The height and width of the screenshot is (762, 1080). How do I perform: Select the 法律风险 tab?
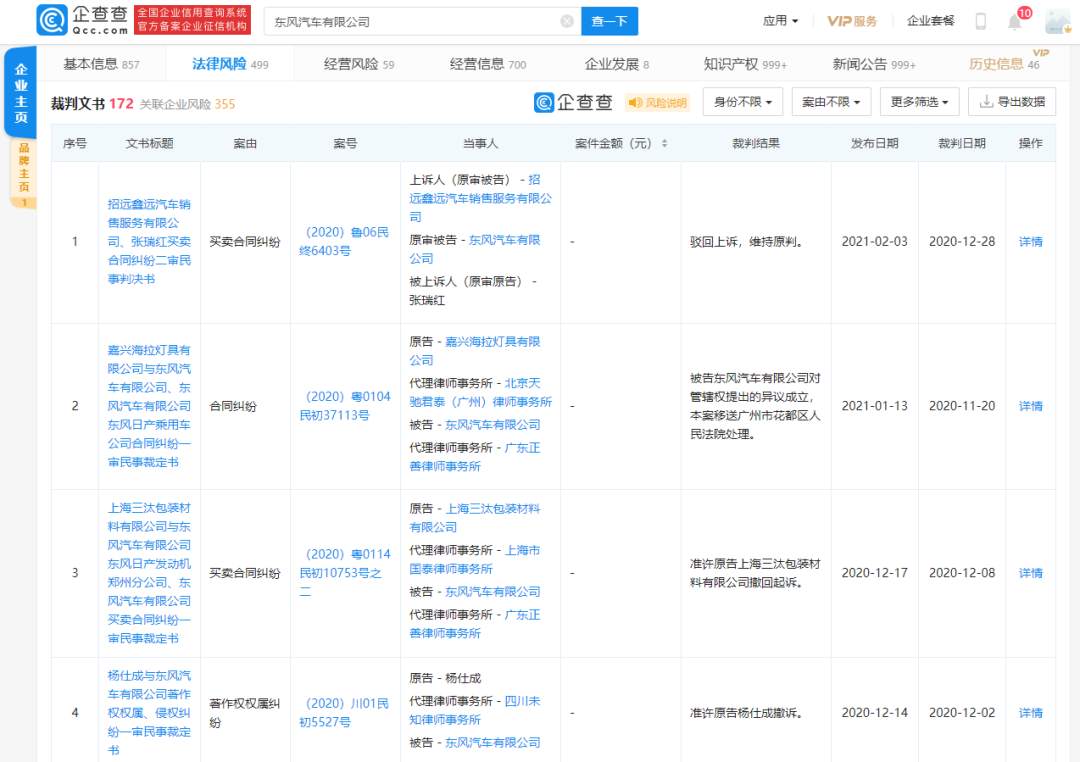[230, 64]
